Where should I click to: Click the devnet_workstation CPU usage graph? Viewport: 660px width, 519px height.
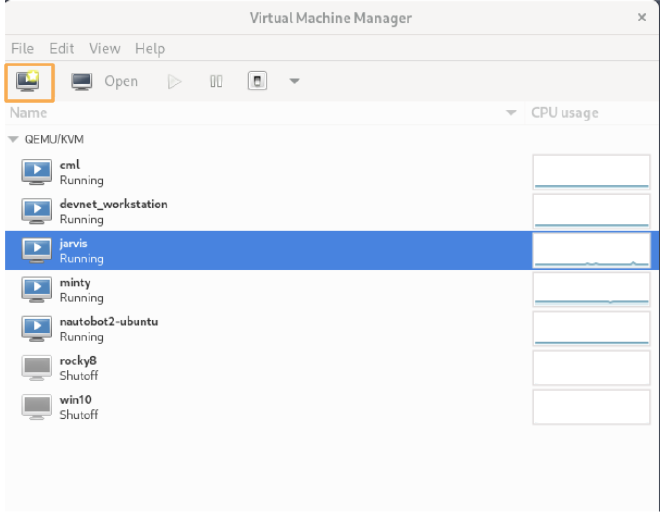click(x=591, y=211)
